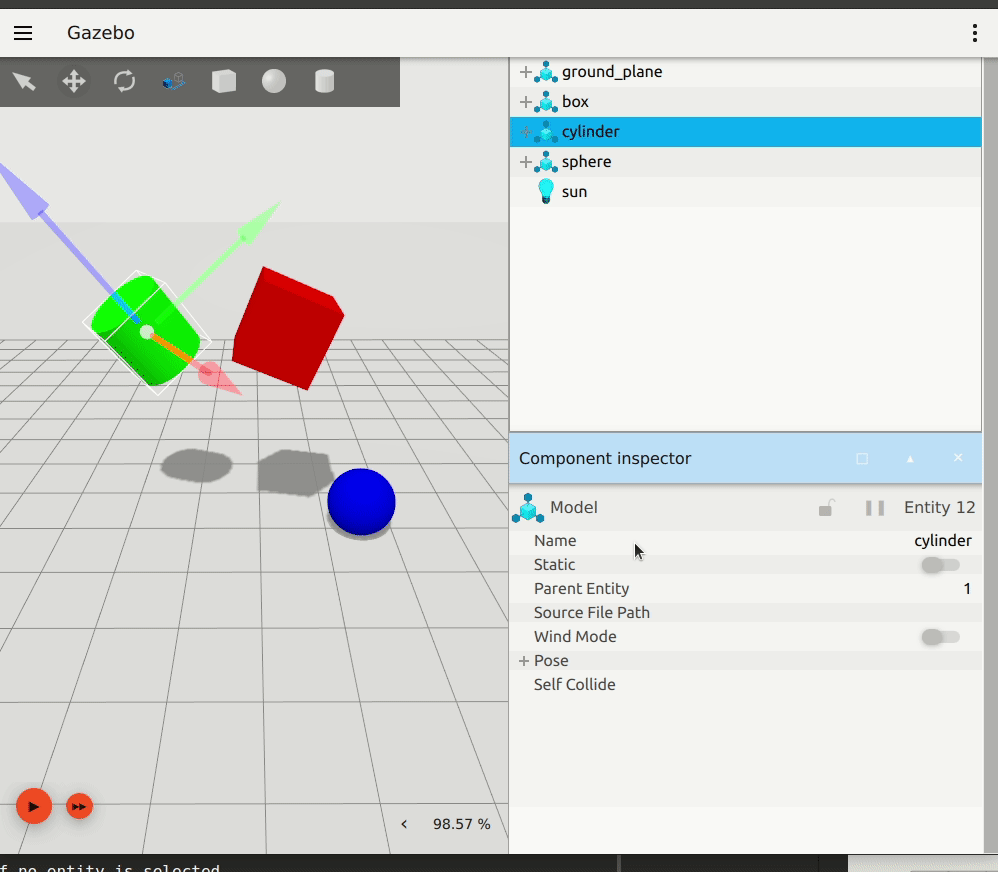Click the sun light bulb icon
Image resolution: width=998 pixels, height=872 pixels.
(x=546, y=192)
